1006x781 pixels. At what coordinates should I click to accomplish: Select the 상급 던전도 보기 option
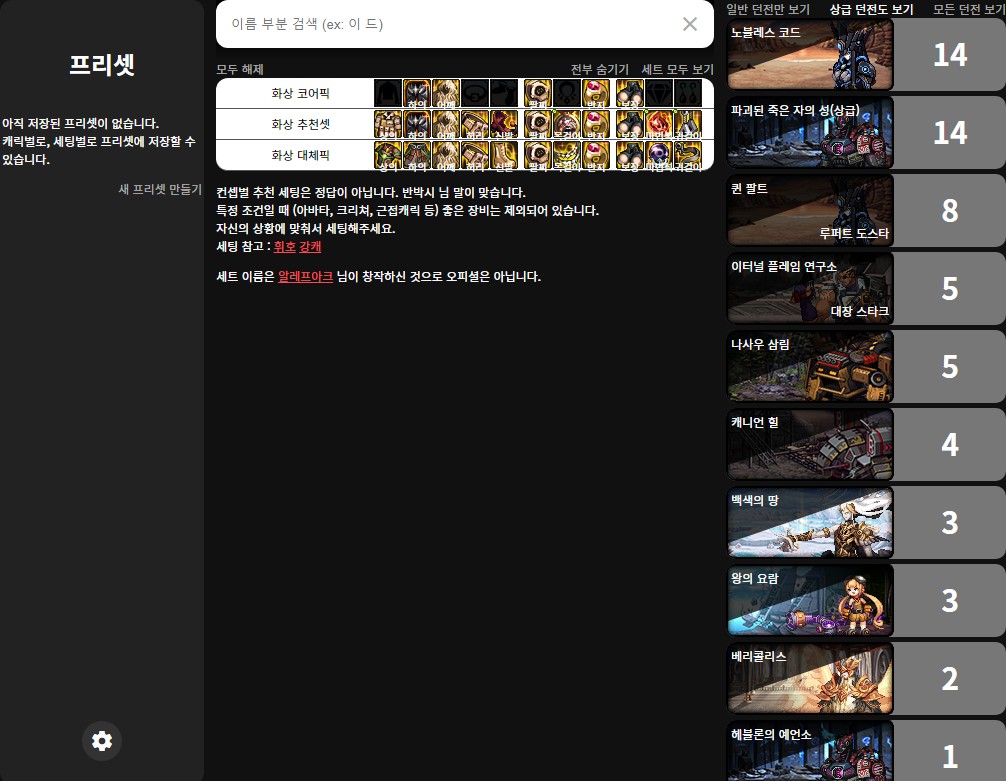[871, 9]
